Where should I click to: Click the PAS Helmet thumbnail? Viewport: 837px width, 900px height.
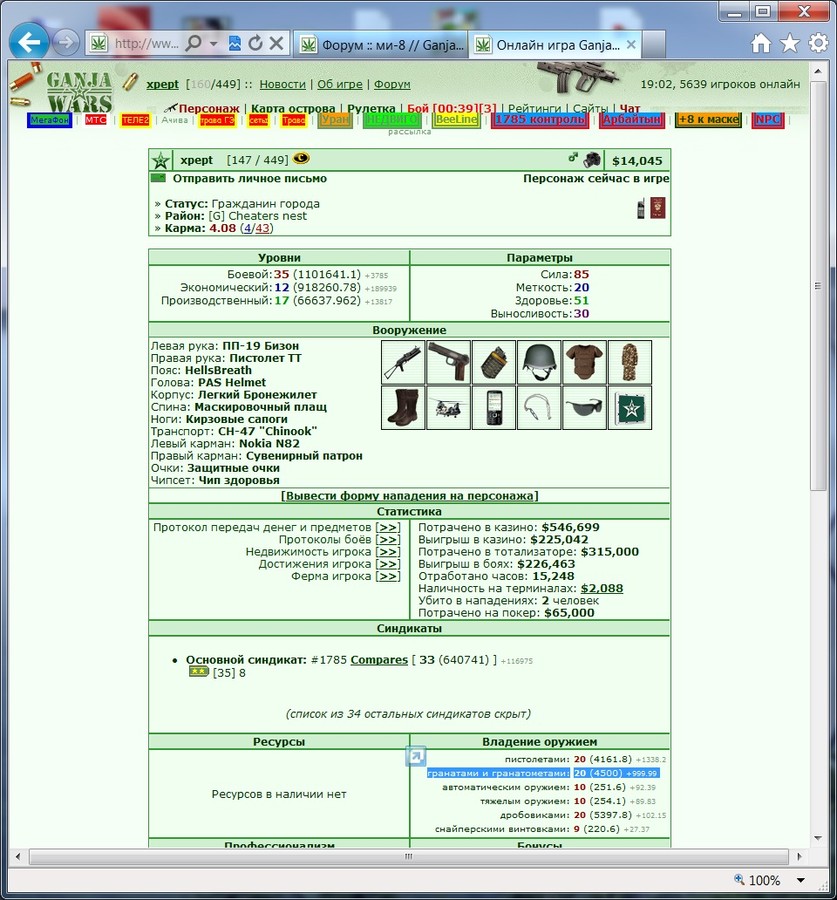click(x=539, y=362)
